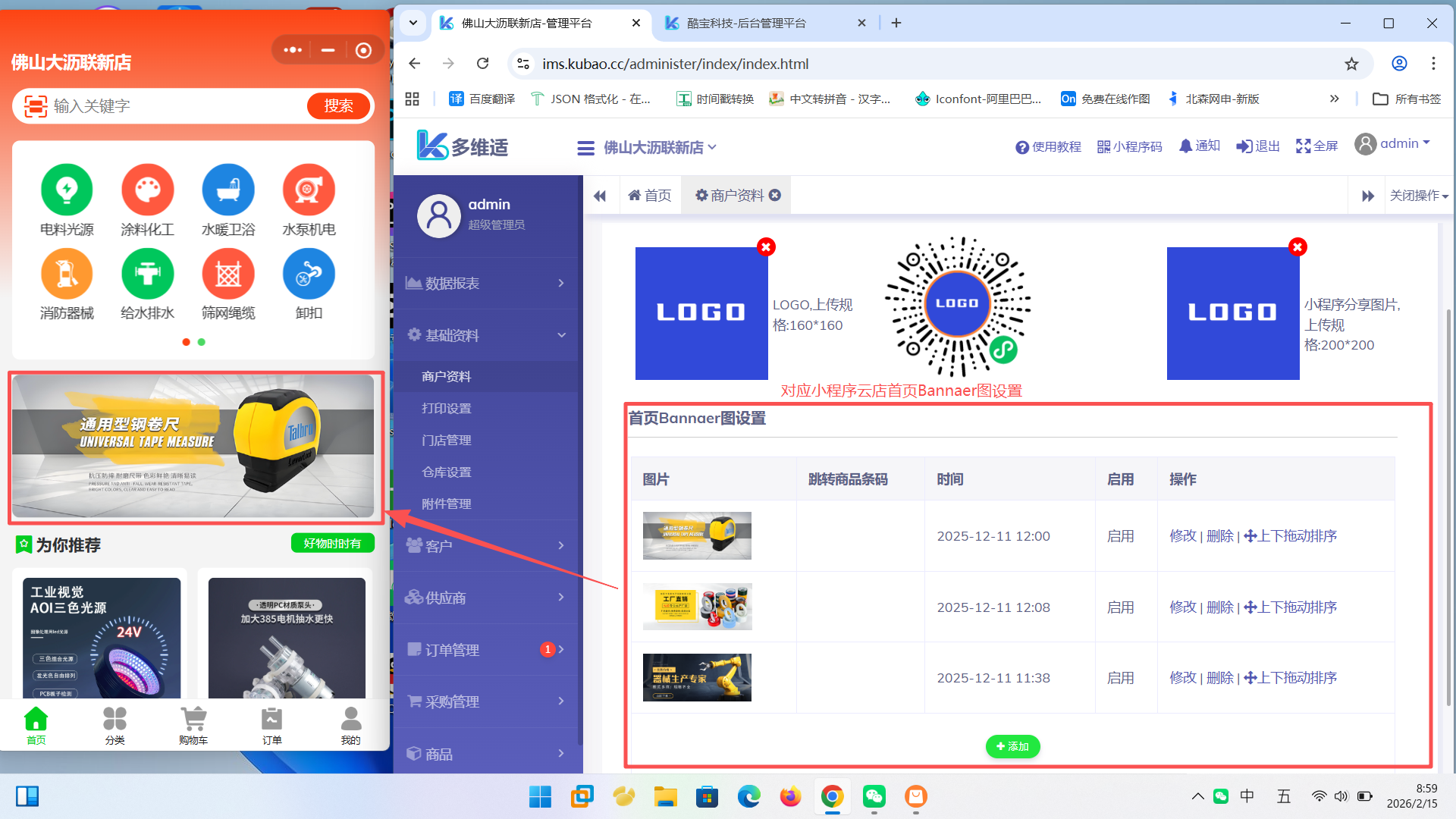The height and width of the screenshot is (819, 1456).
Task: Open the 关闭操作 dropdown
Action: point(1418,196)
